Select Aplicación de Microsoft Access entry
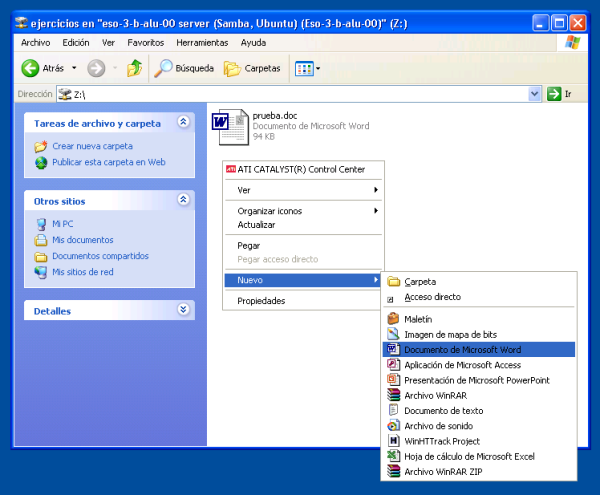 462,365
